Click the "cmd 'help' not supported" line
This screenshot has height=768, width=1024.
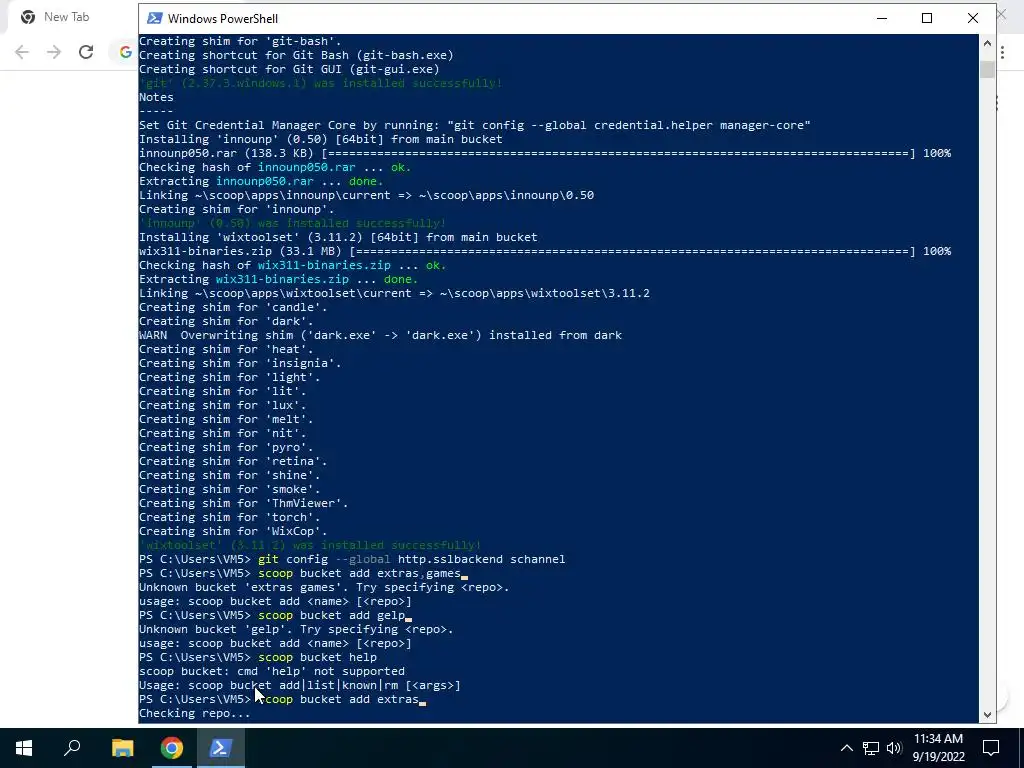pyautogui.click(x=272, y=671)
